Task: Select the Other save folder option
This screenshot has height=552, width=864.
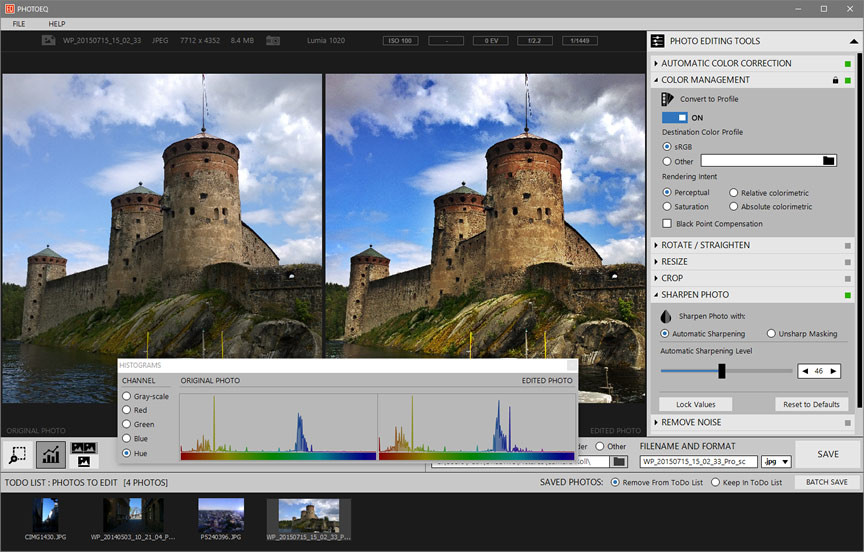Action: coord(600,446)
